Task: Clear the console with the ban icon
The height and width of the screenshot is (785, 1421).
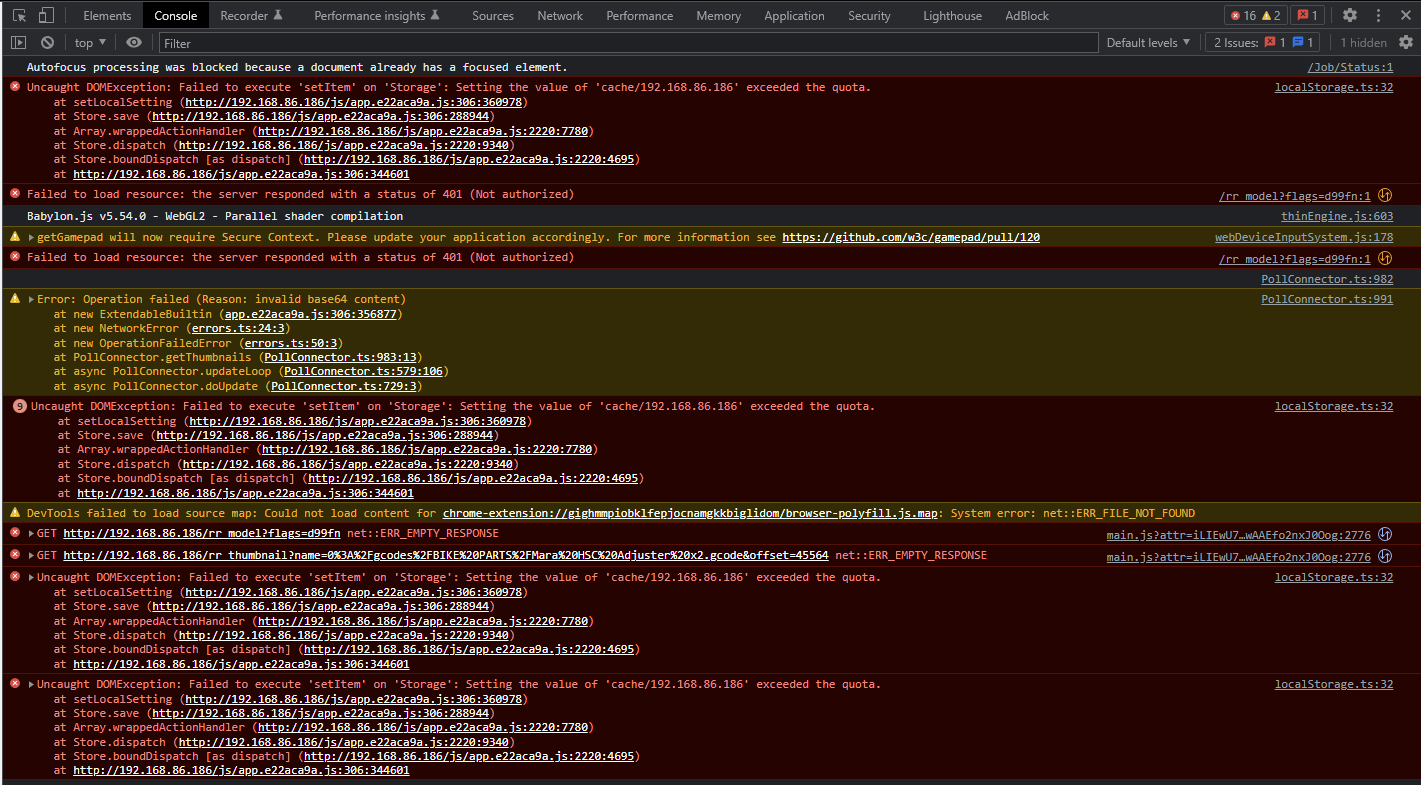Action: click(x=47, y=42)
